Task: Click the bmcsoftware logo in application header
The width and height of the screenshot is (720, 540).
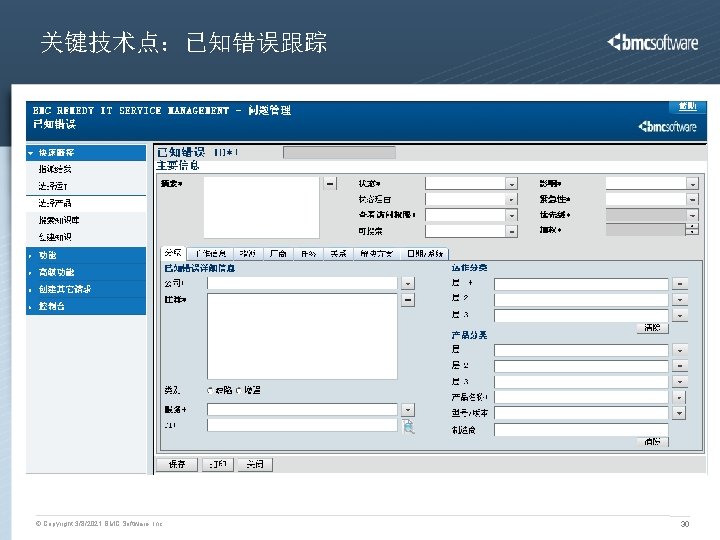Action: [x=667, y=126]
